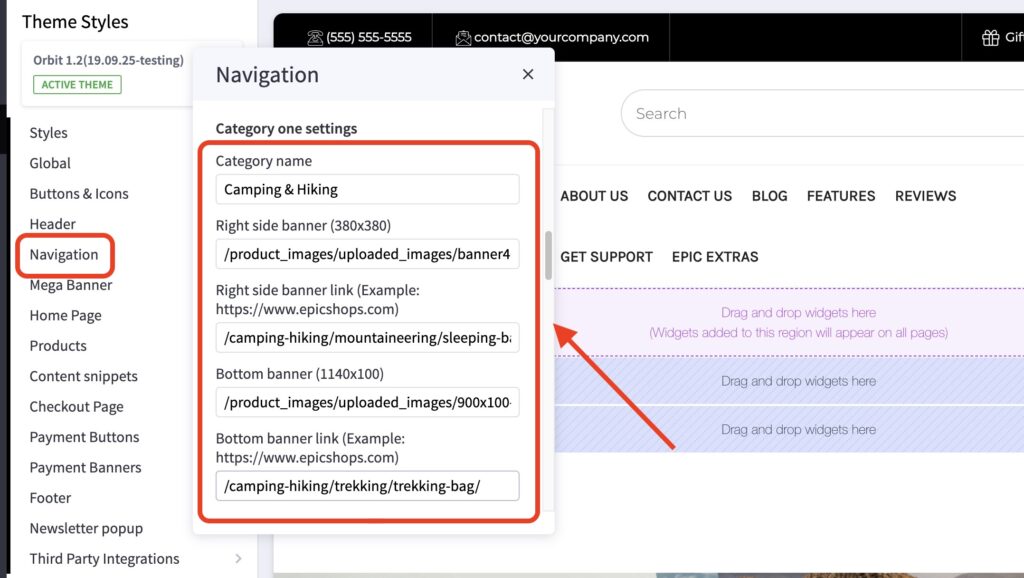The width and height of the screenshot is (1024, 578).
Task: Go to the BLOG page link
Action: (769, 196)
